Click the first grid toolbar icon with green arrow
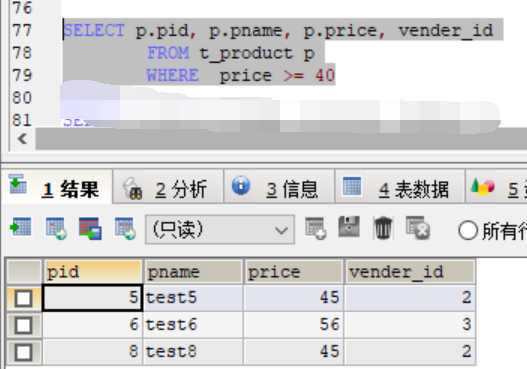Screen dimensions: 527x369 [21, 228]
